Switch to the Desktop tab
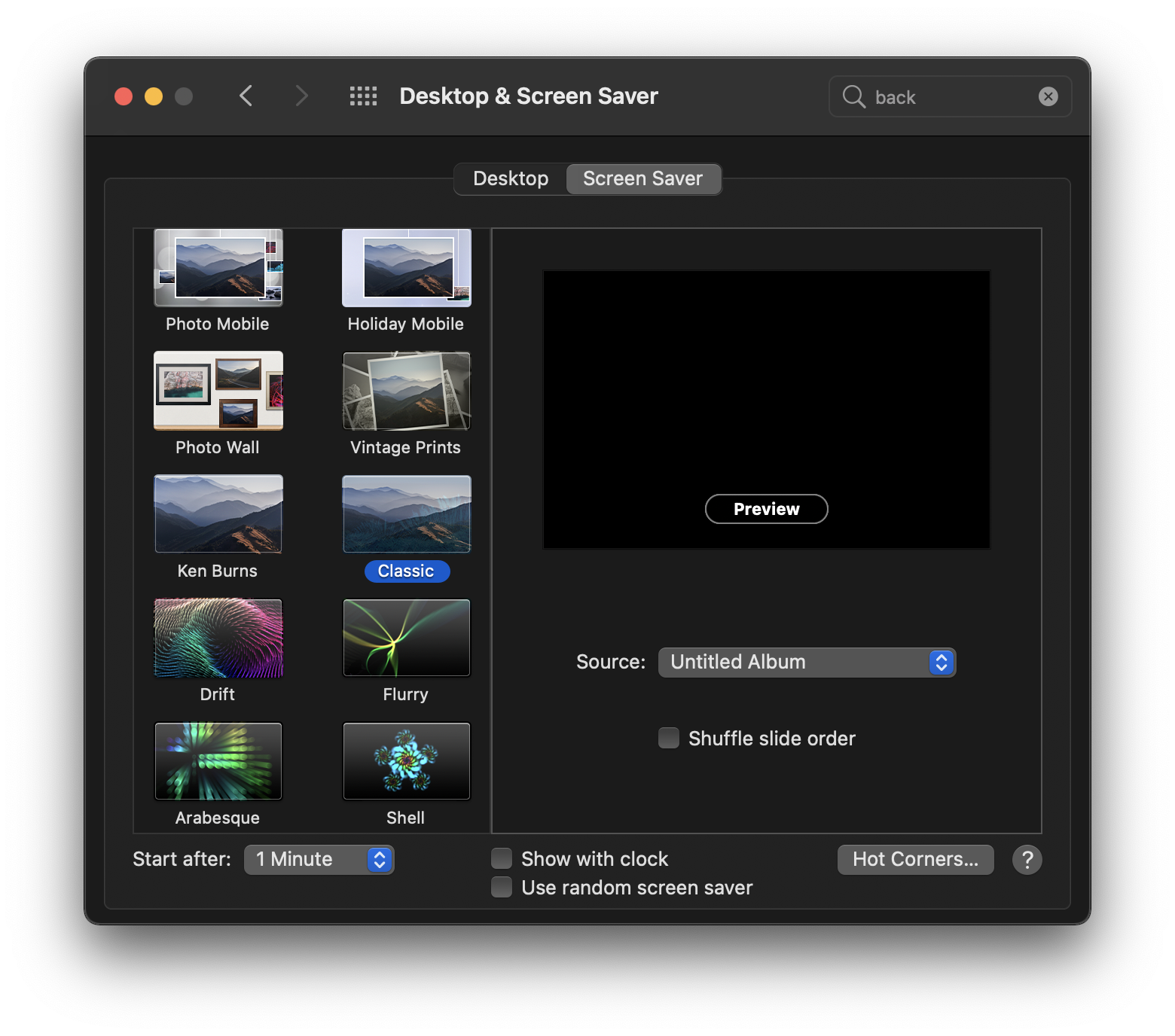 [511, 179]
